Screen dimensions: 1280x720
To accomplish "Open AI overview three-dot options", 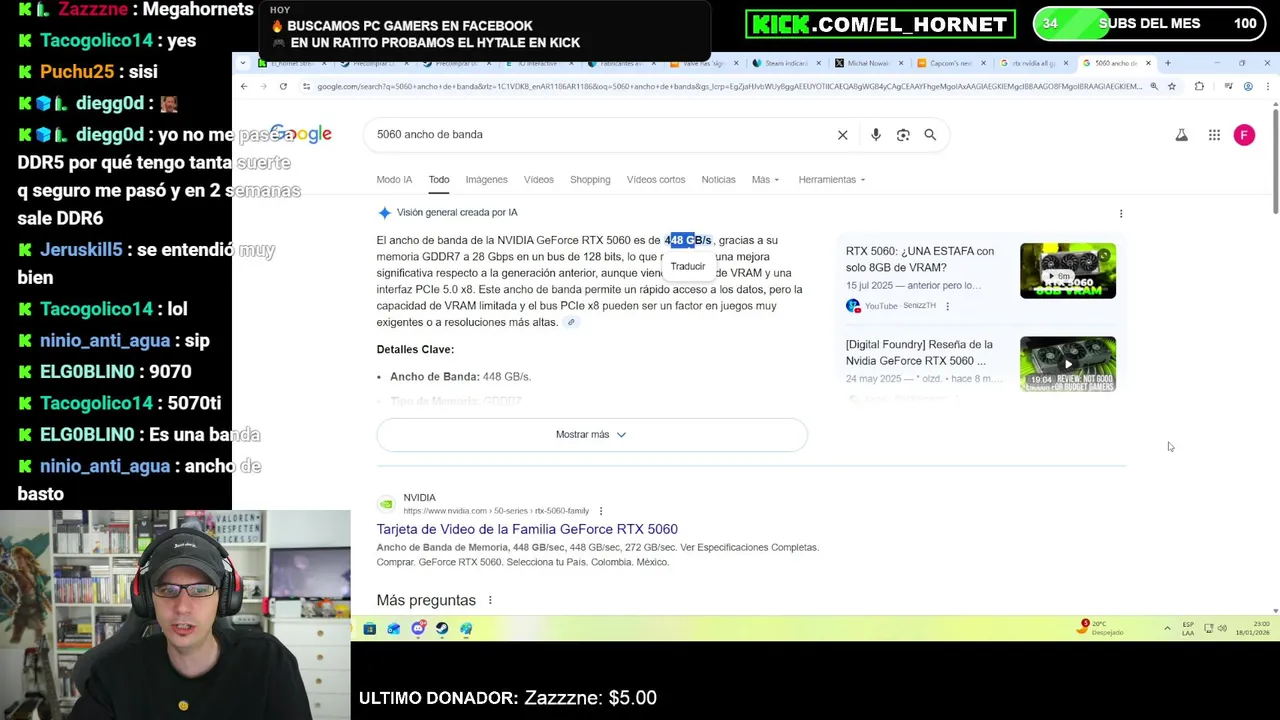I will click(1121, 213).
